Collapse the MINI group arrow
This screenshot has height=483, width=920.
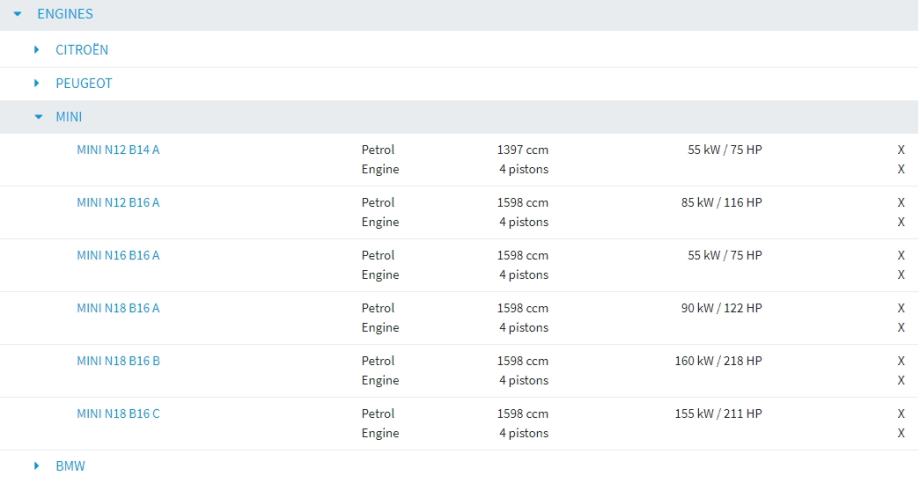38,118
